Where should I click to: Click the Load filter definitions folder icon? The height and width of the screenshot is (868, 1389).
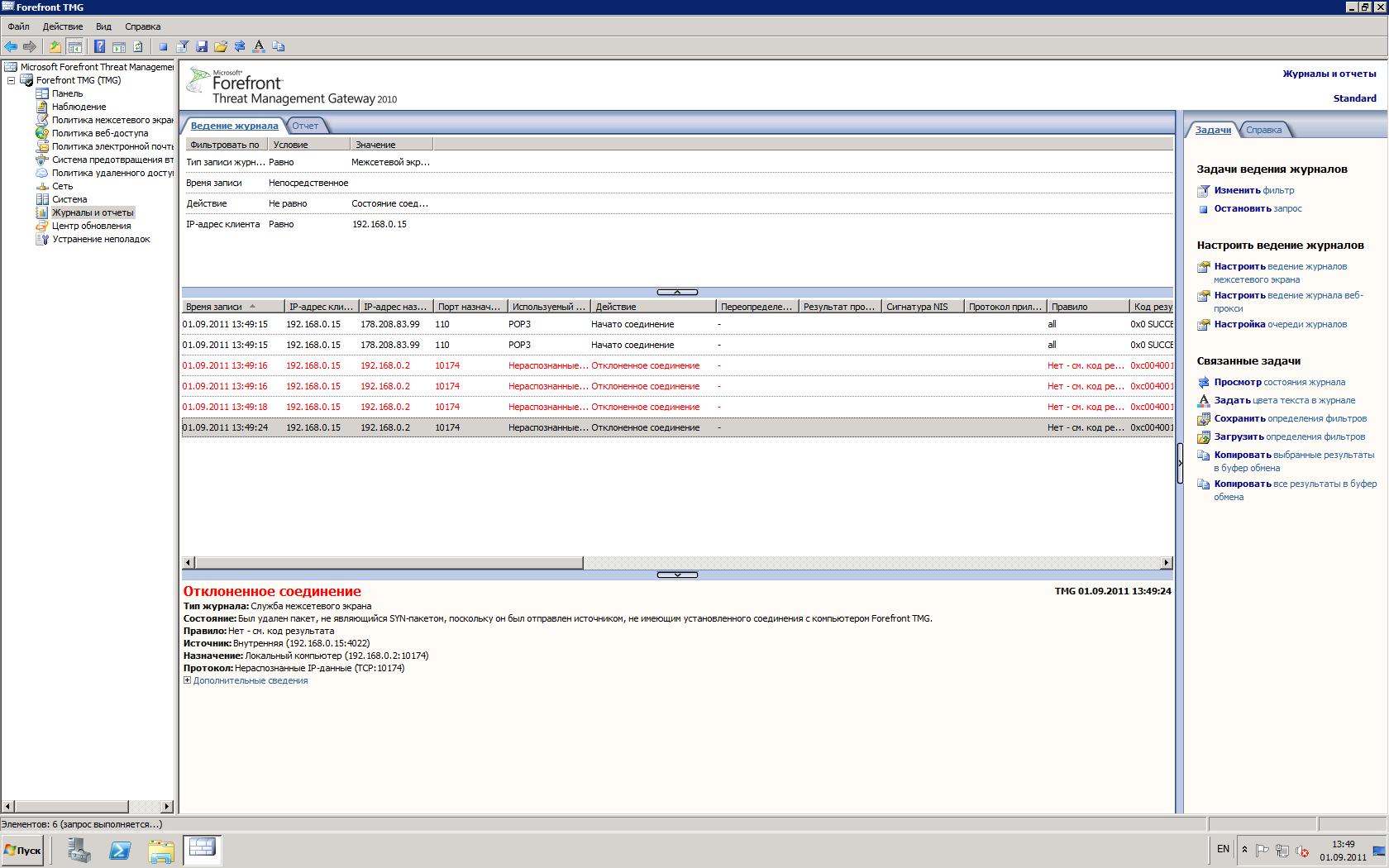point(221,46)
